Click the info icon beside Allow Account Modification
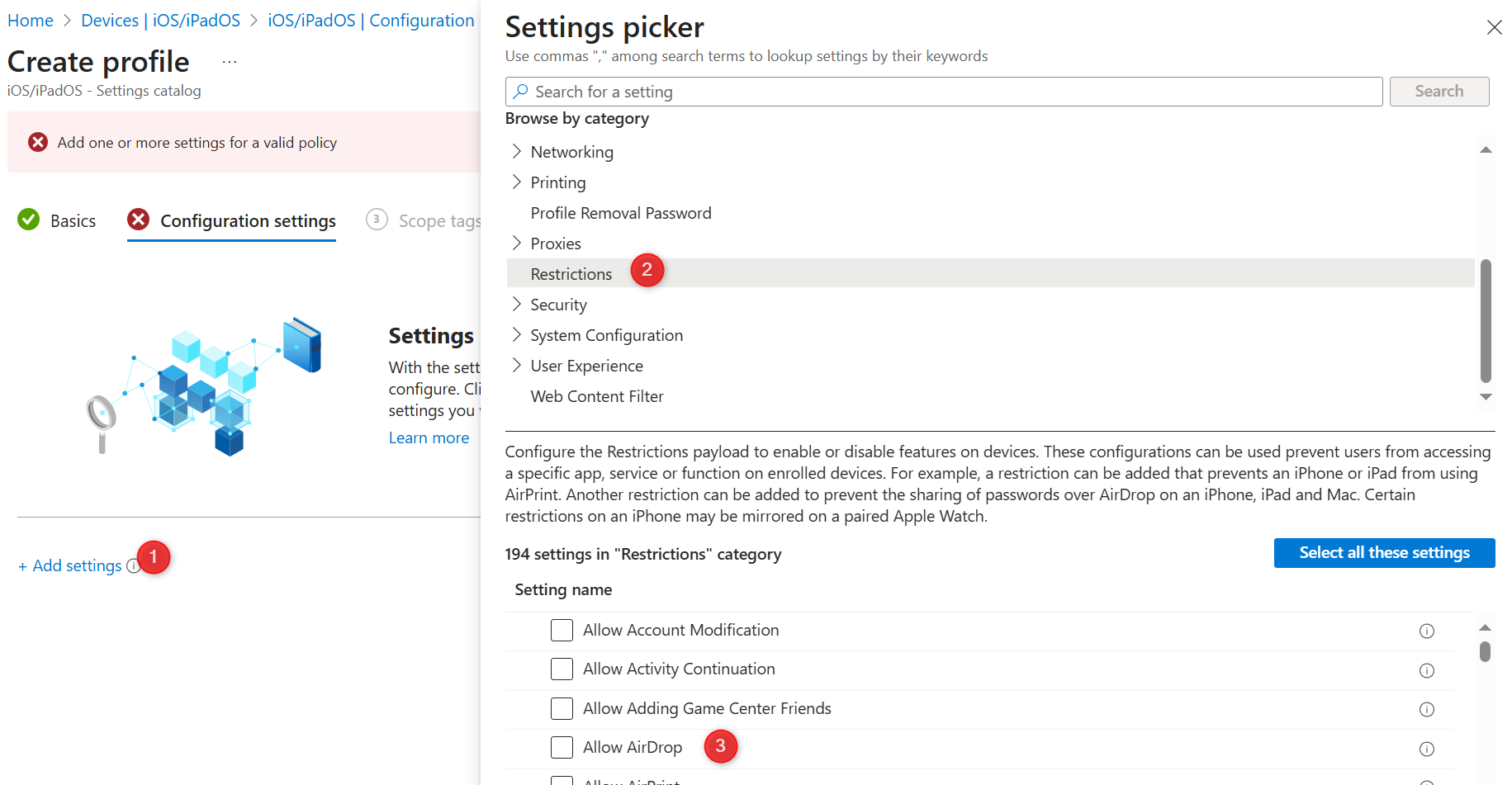1512x785 pixels. coord(1427,631)
